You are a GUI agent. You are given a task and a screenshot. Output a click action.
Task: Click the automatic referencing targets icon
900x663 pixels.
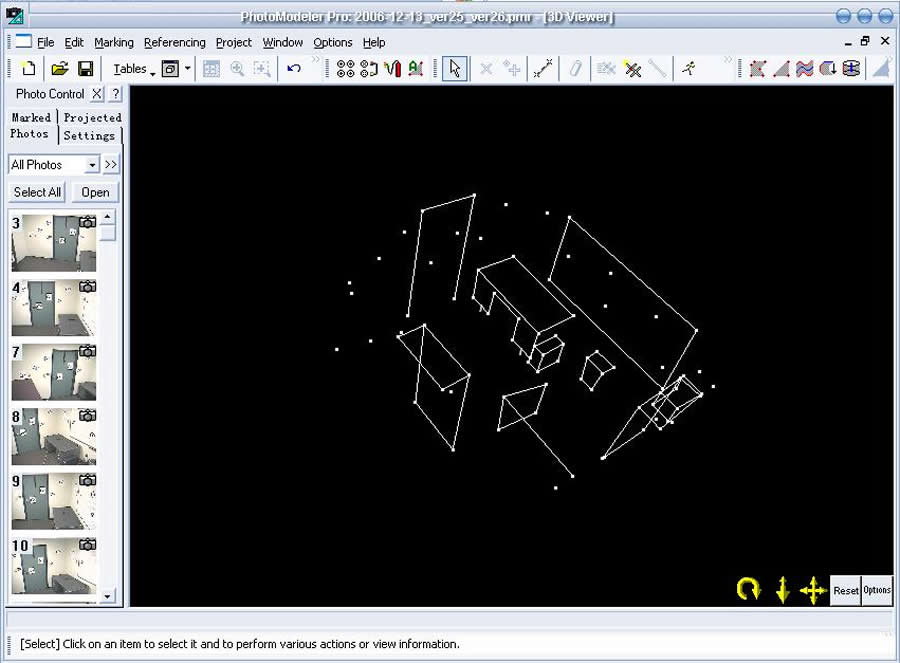tap(369, 69)
